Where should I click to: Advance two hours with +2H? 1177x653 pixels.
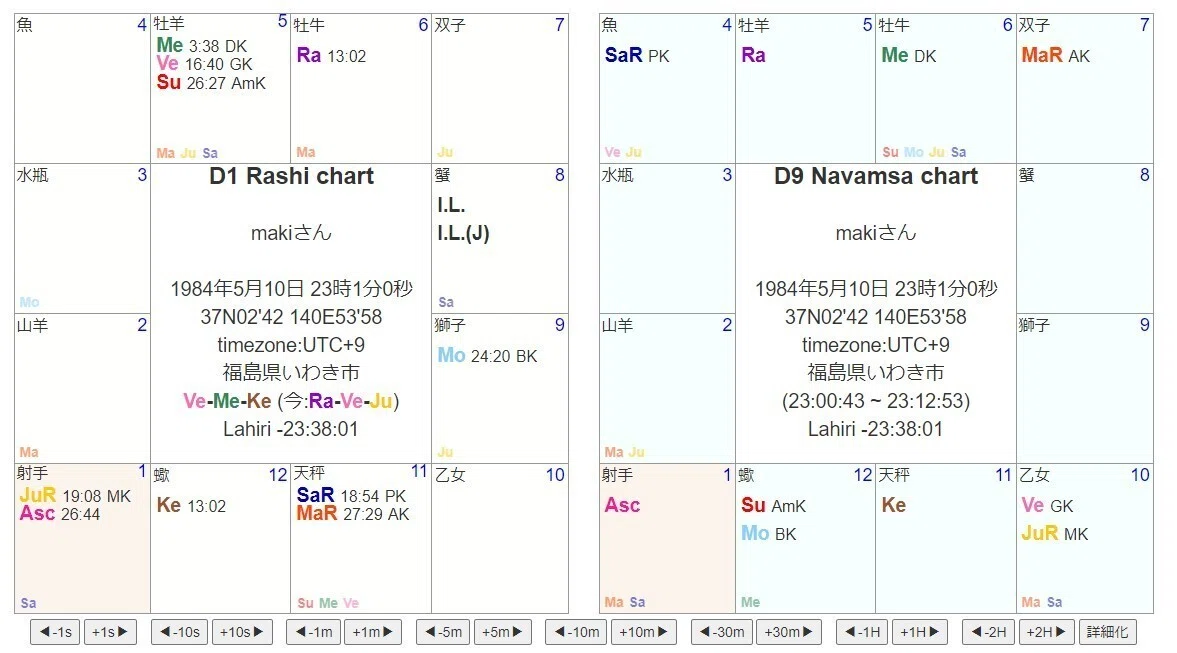point(1046,632)
